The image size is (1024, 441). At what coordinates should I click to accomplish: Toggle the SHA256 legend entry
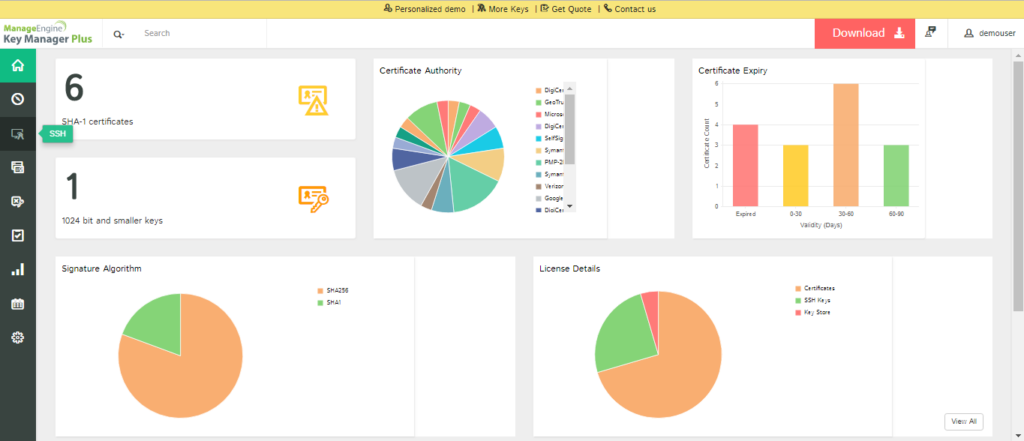(x=333, y=290)
